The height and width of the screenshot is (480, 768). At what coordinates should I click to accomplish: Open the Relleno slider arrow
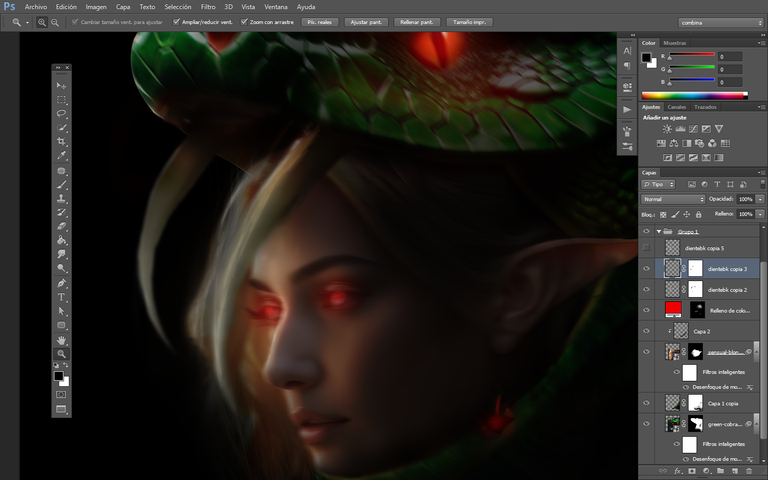760,214
